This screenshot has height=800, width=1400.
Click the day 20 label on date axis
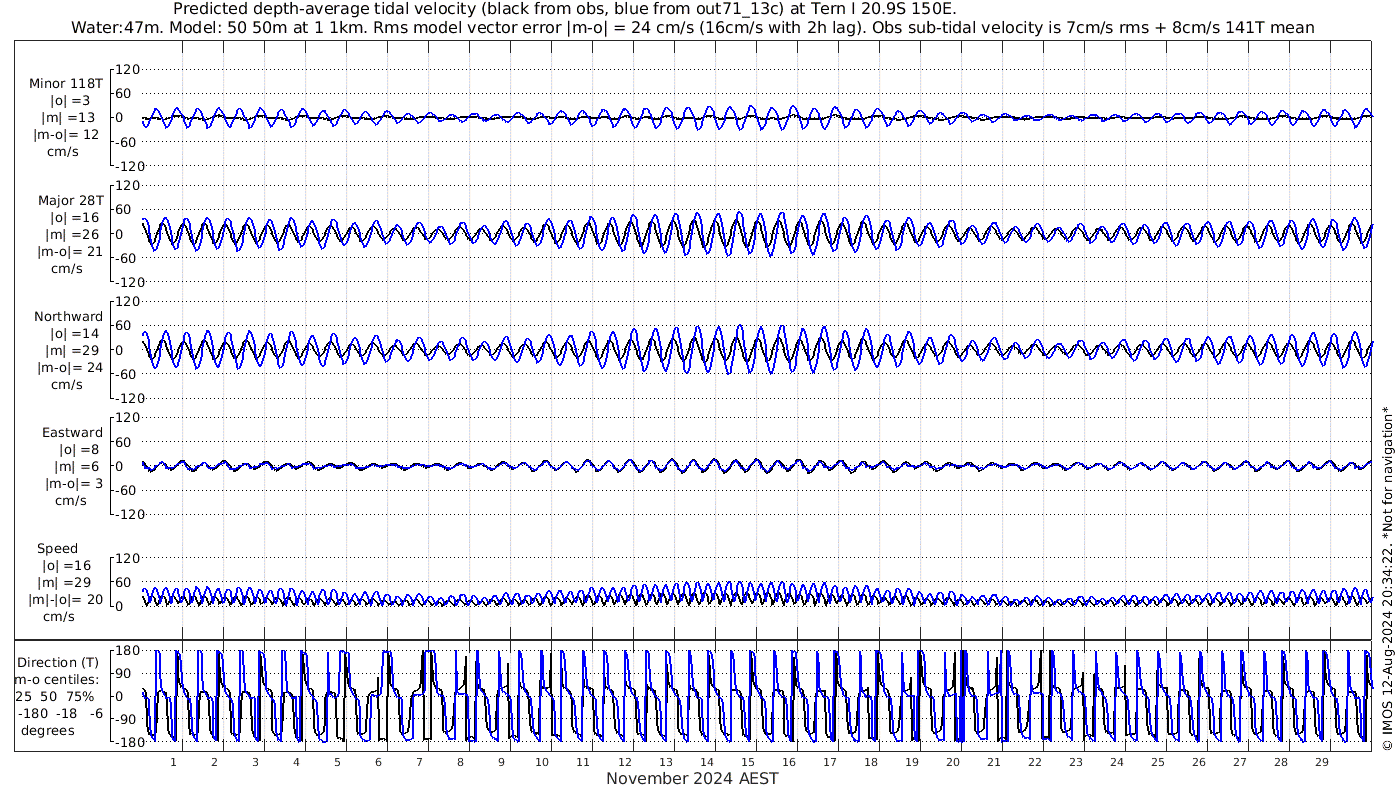952,762
